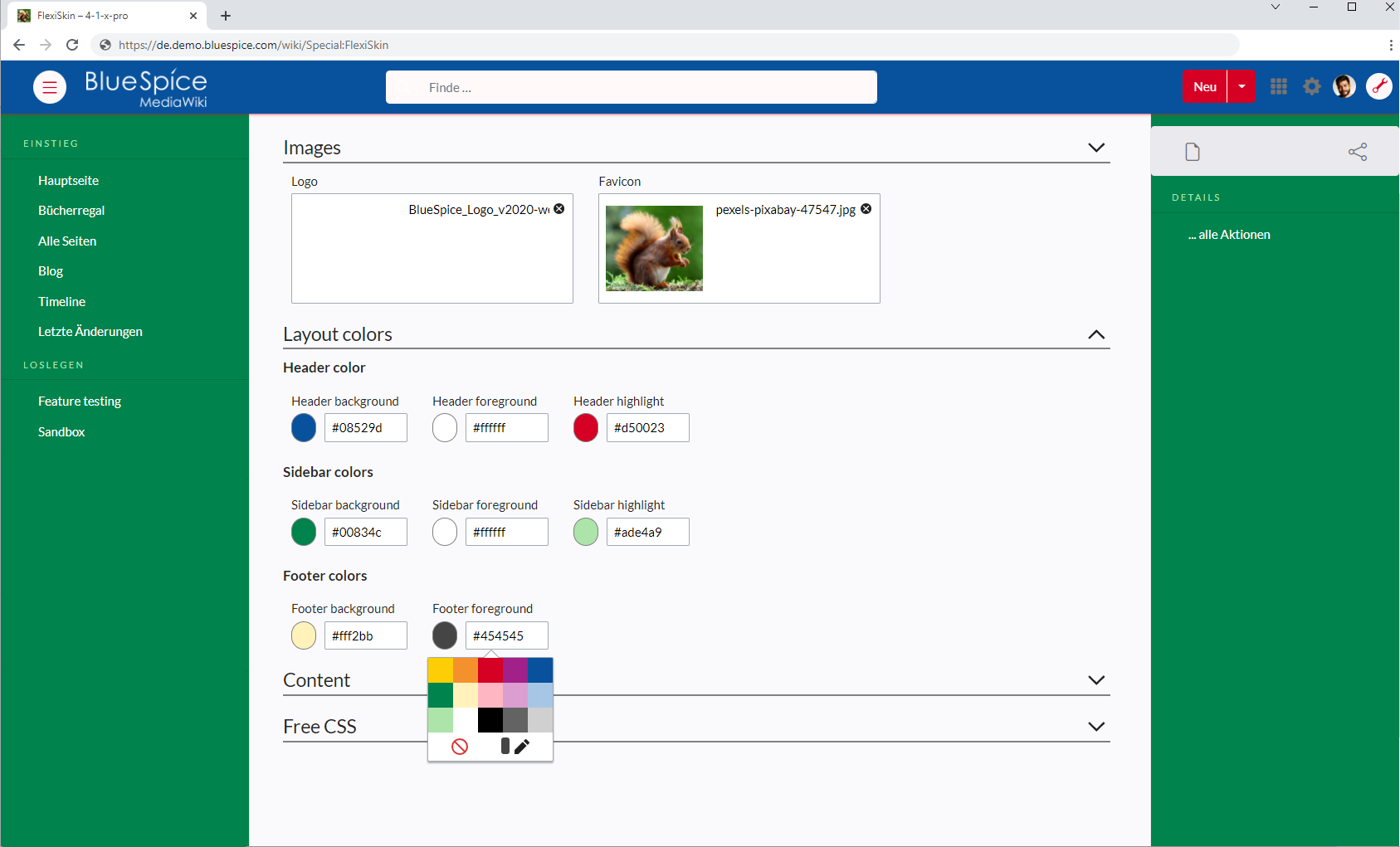Viewport: 1400px width, 847px height.
Task: Expand the Neu button dropdown arrow
Action: tap(1241, 86)
